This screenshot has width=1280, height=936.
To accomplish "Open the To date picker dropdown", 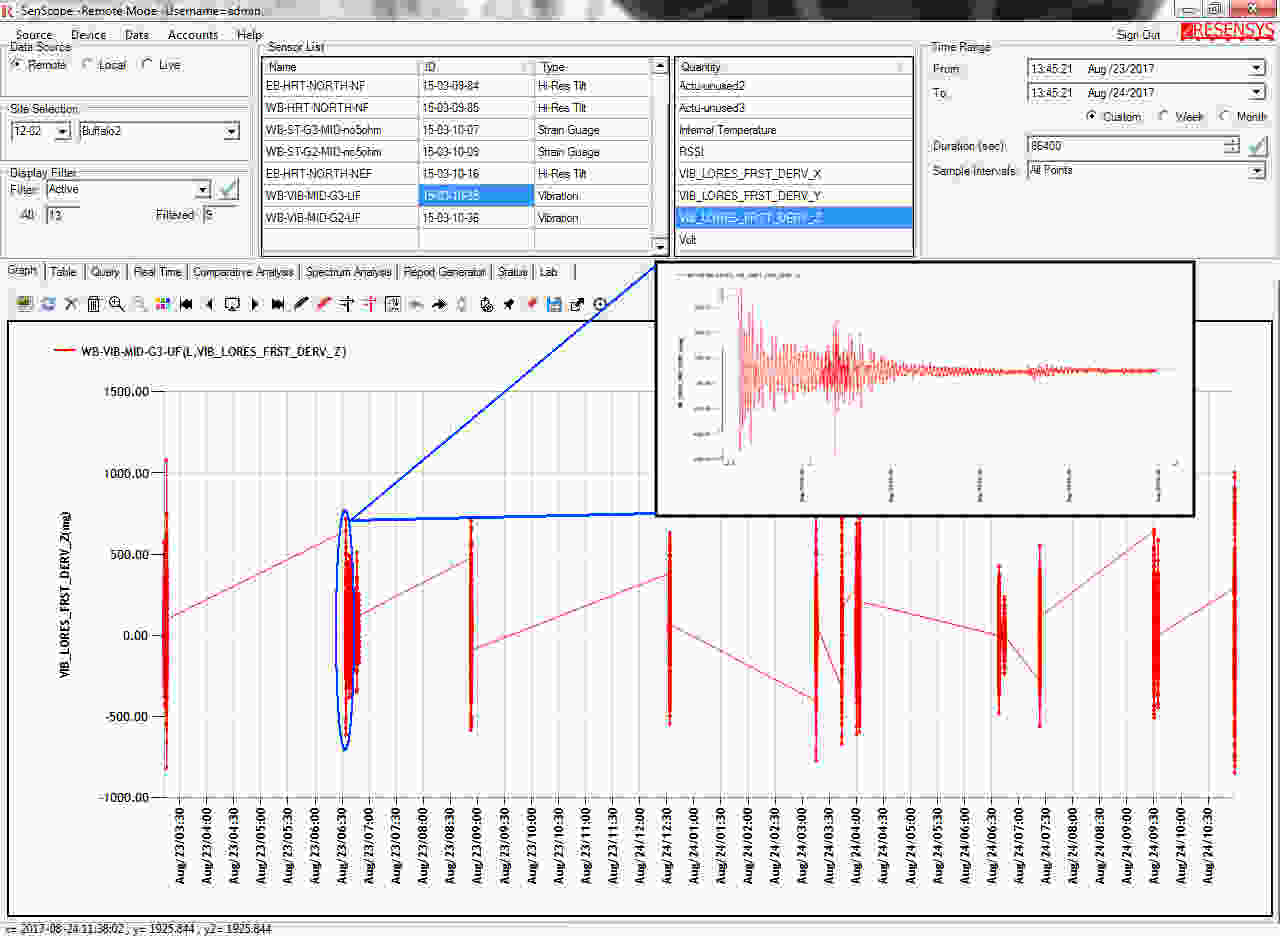I will [1256, 93].
